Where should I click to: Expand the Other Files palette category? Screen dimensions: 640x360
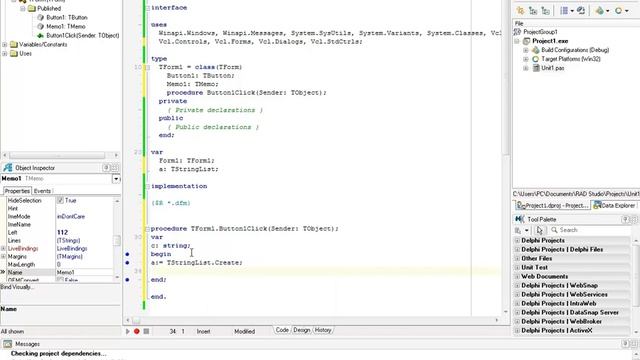click(x=517, y=258)
